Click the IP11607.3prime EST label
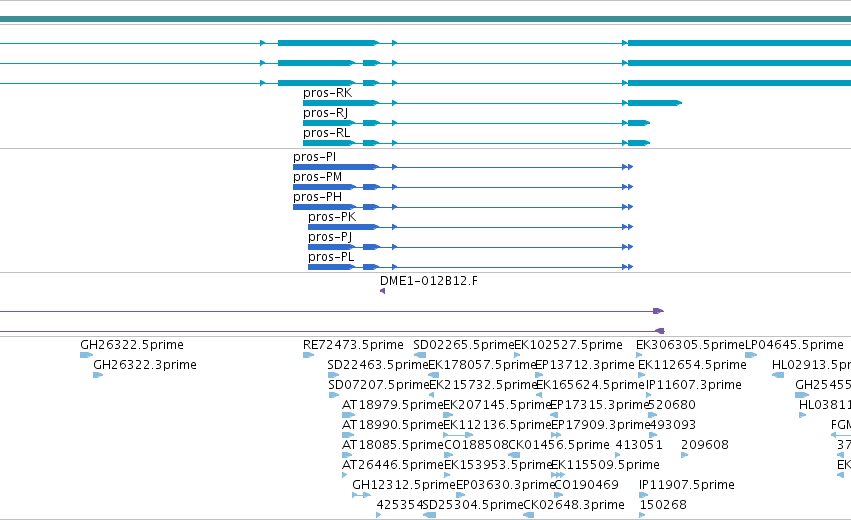 [694, 385]
